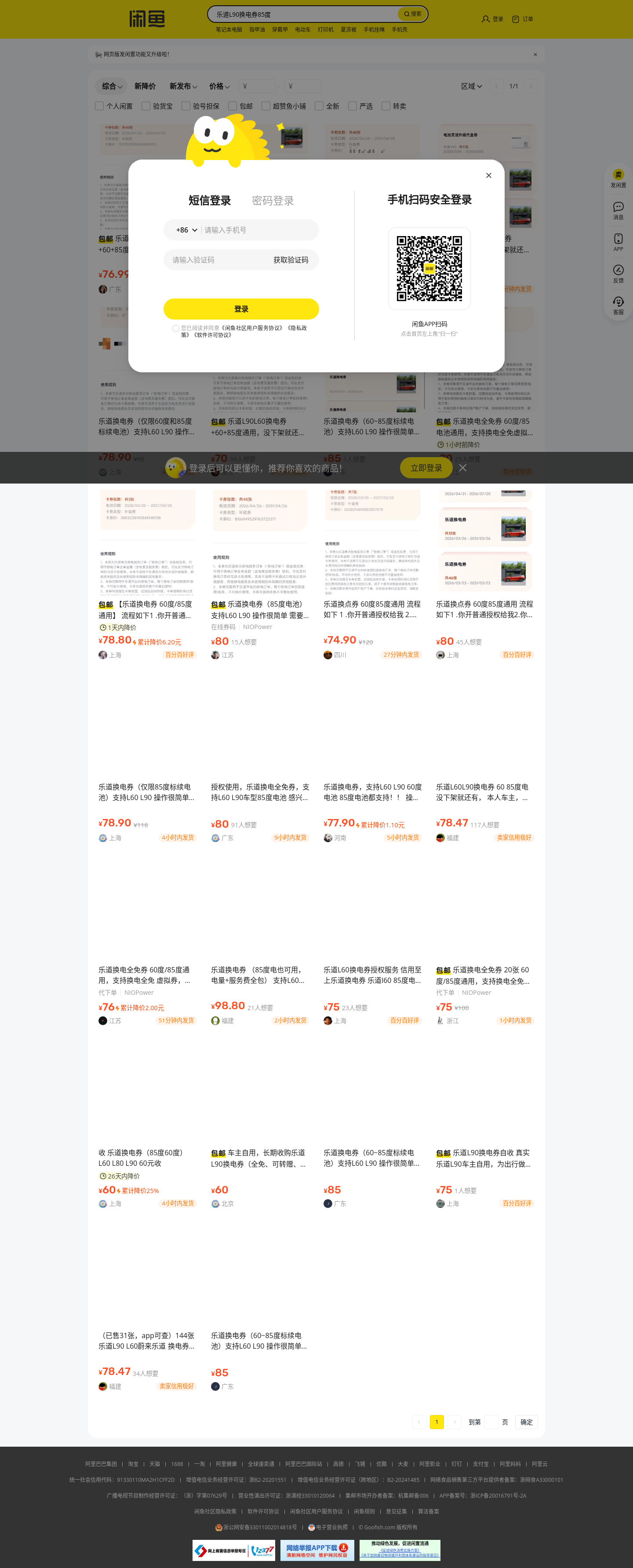Open 阿里巴巴集团 footer link
The height and width of the screenshot is (1568, 633).
click(x=100, y=1464)
